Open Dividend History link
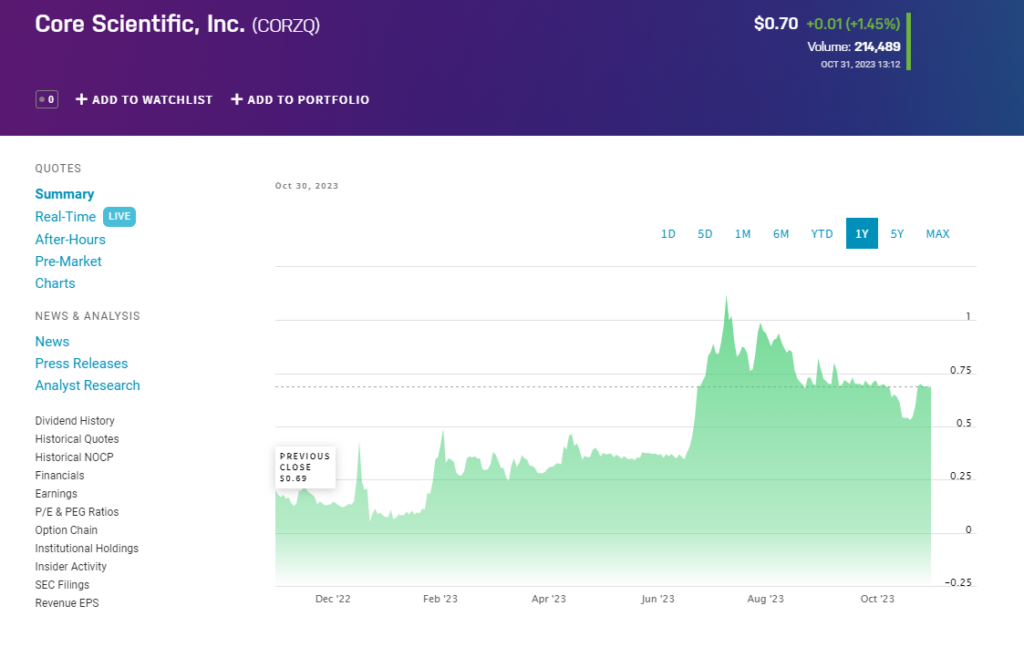Screen dimensions: 1024x647 75,421
